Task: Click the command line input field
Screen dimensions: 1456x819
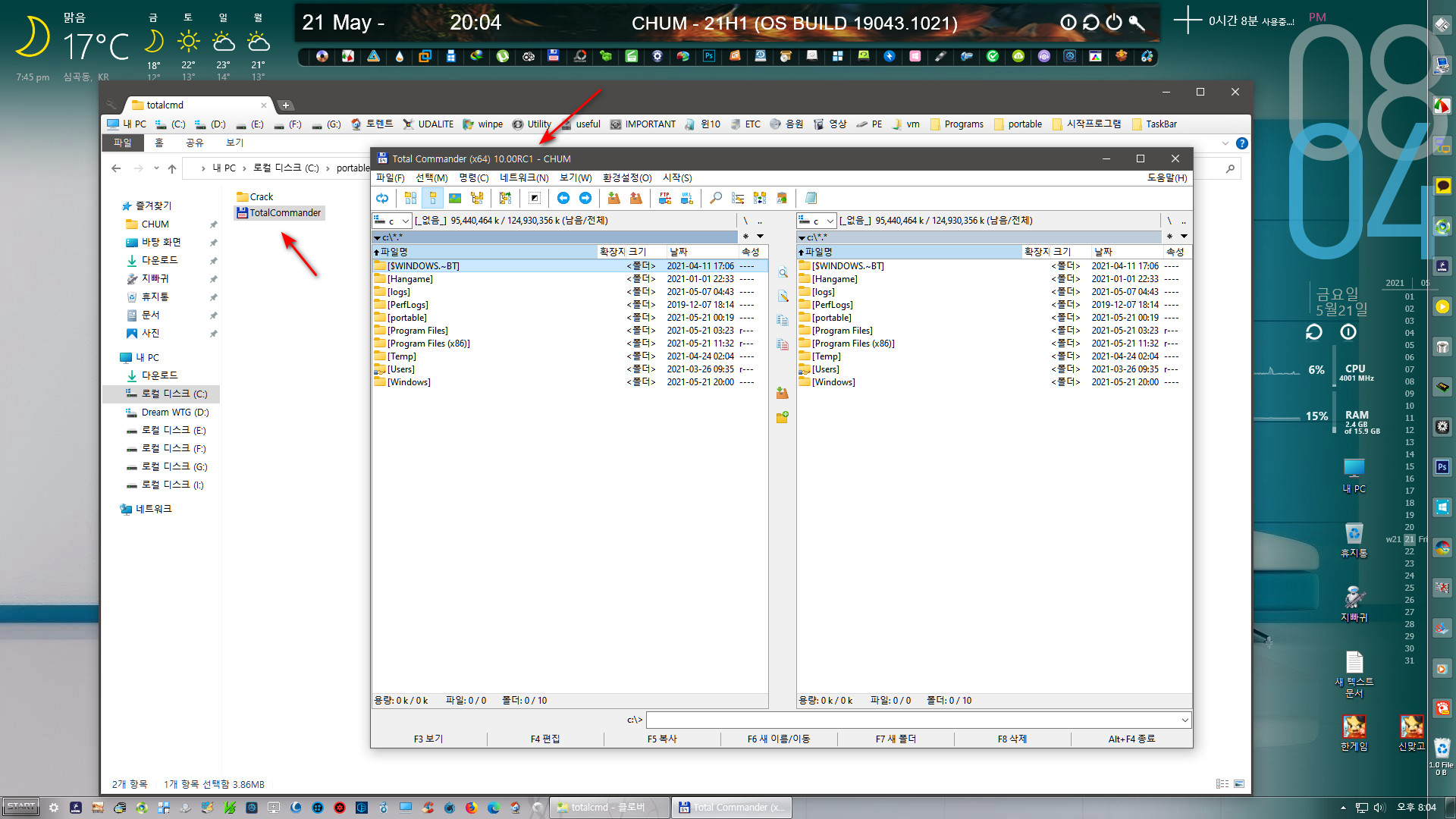Action: click(918, 720)
